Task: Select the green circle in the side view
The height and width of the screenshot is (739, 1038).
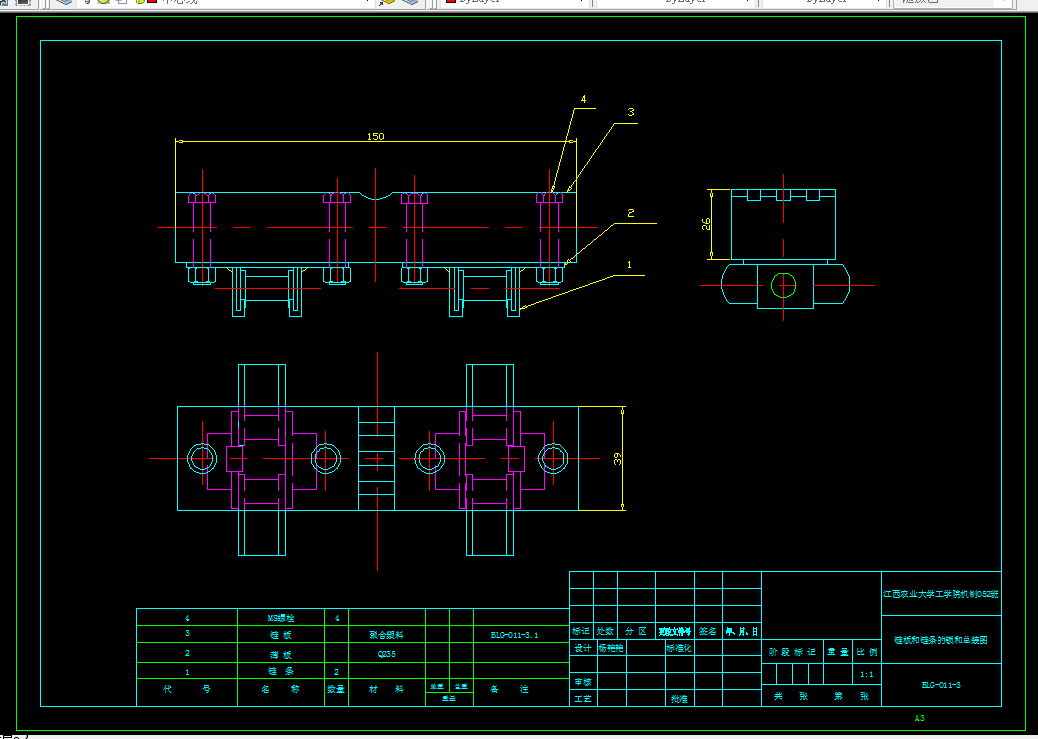Action: click(783, 286)
